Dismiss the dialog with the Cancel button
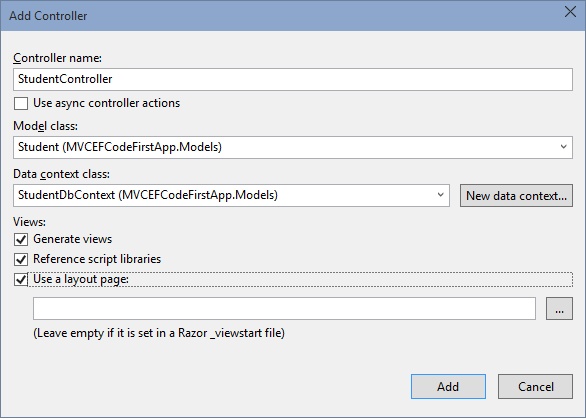Screen dimensions: 586x419 pos(535,386)
